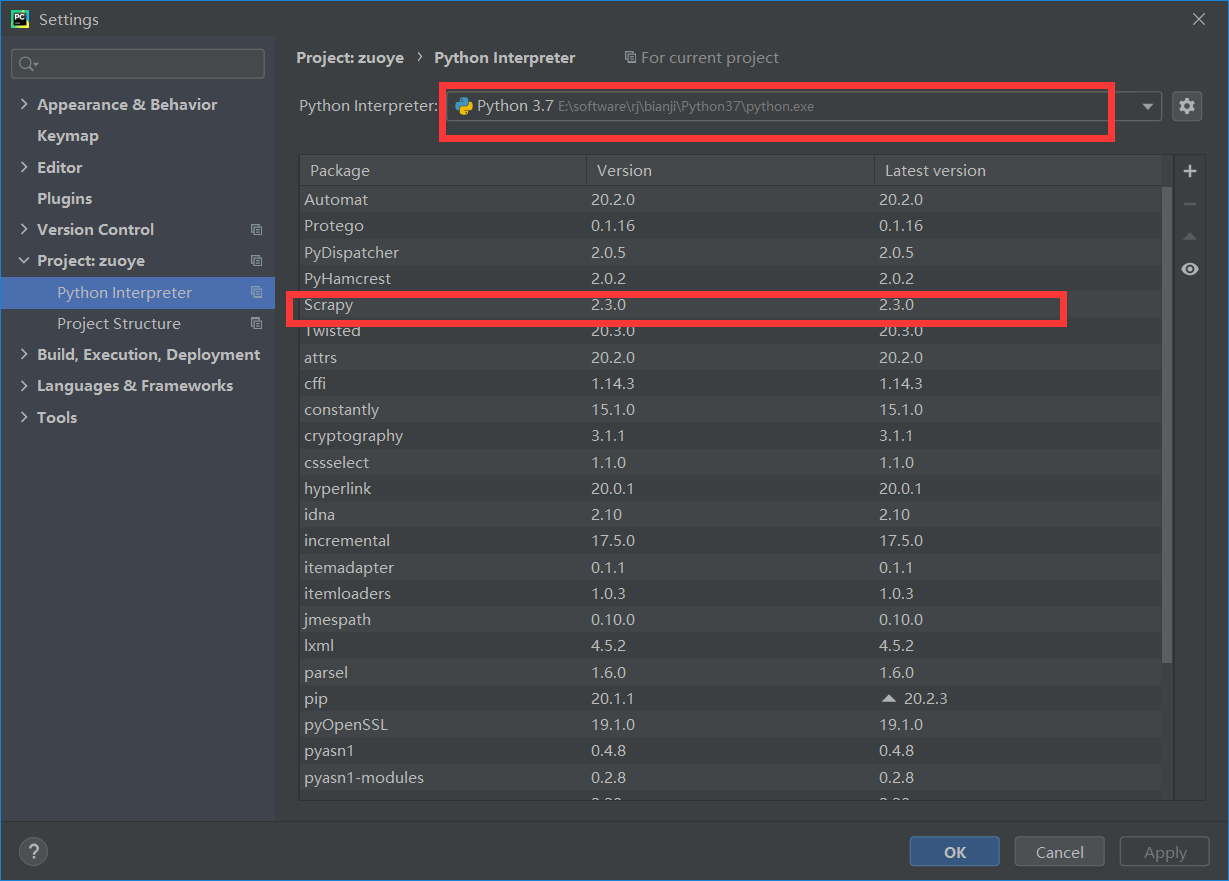
Task: Select the constantly package row
Action: [731, 410]
